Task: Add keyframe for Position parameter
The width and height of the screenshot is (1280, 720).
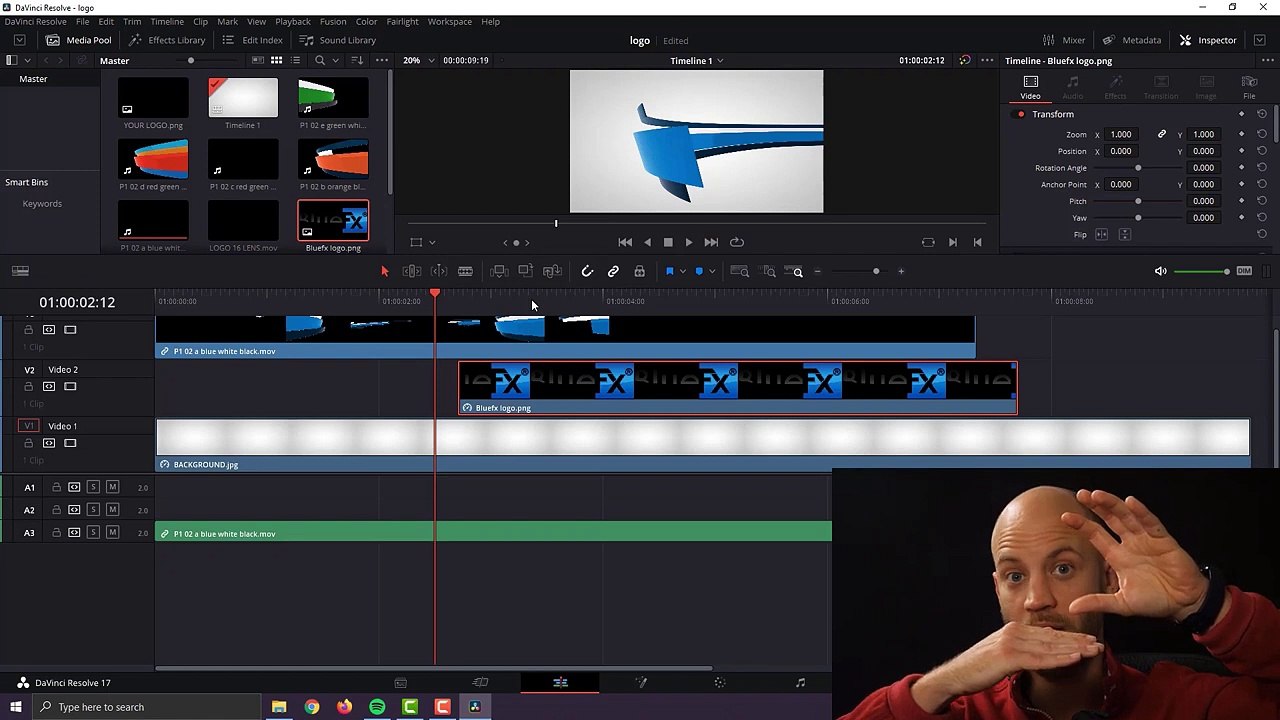Action: pos(1242,151)
